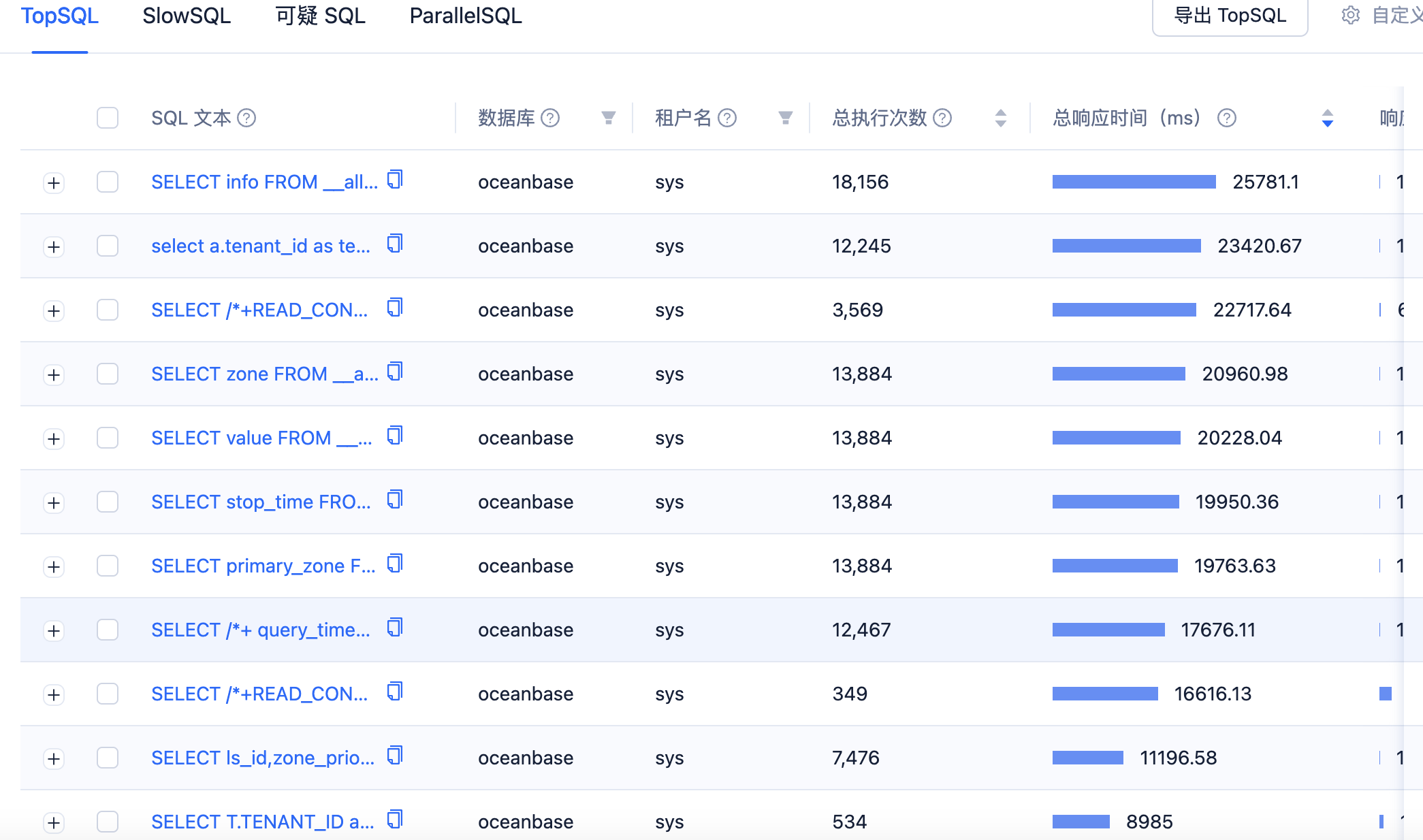1423x840 pixels.
Task: Open the ParallelSQL tab
Action: point(466,16)
